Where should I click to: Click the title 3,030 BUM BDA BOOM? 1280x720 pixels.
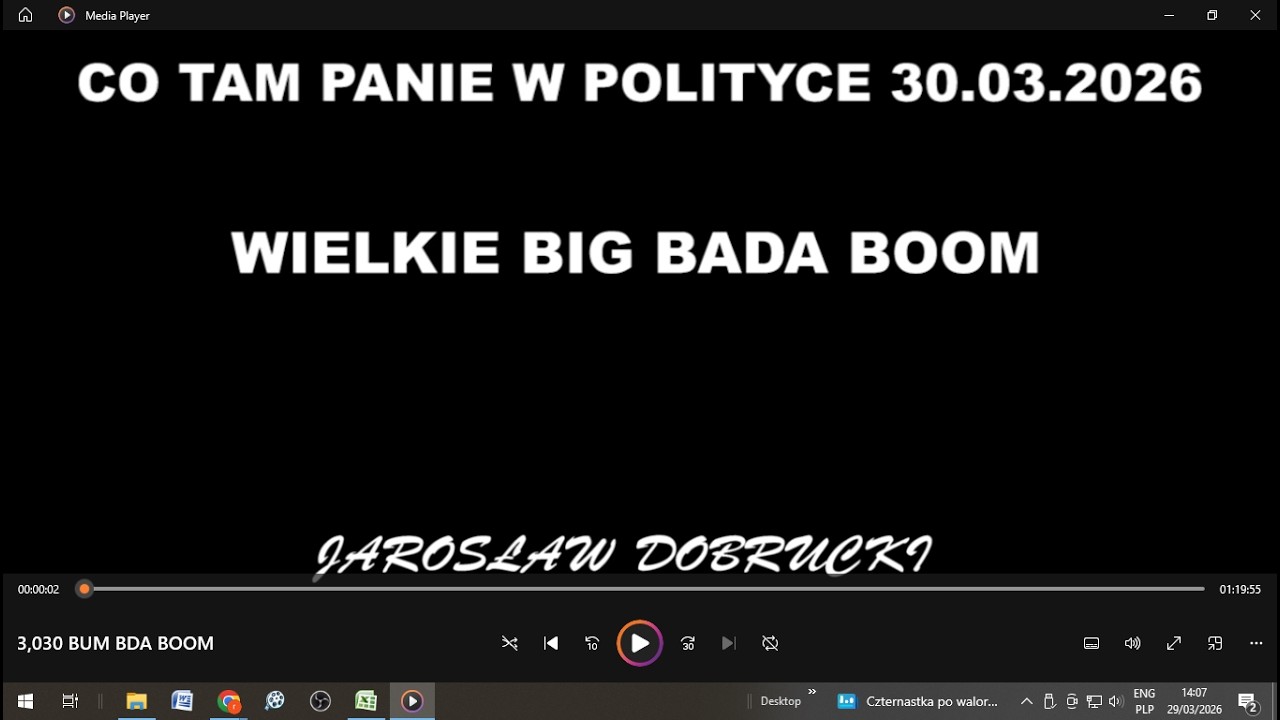coord(115,643)
